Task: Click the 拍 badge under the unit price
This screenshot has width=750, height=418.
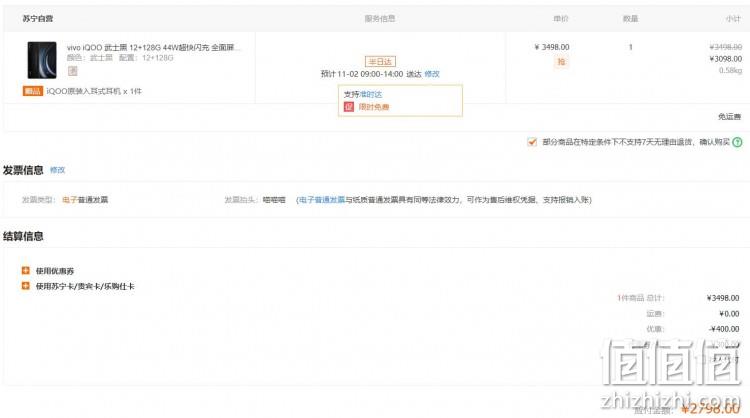Action: (x=561, y=62)
